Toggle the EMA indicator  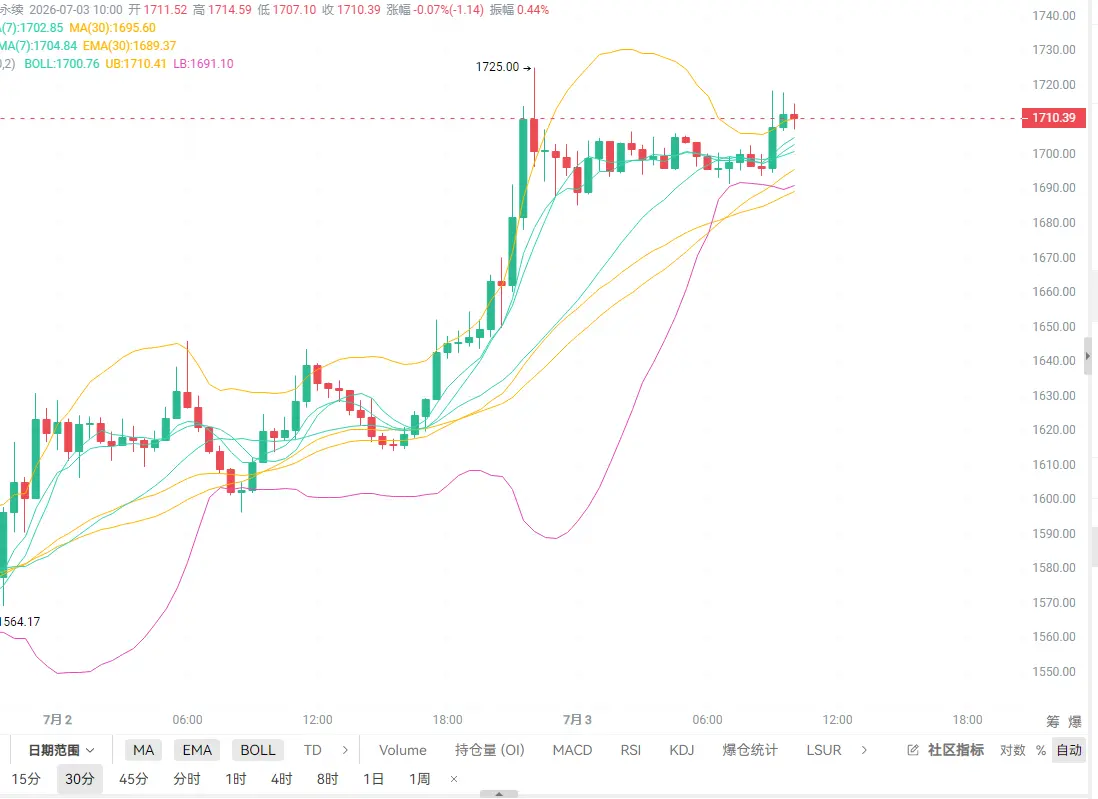coord(197,750)
